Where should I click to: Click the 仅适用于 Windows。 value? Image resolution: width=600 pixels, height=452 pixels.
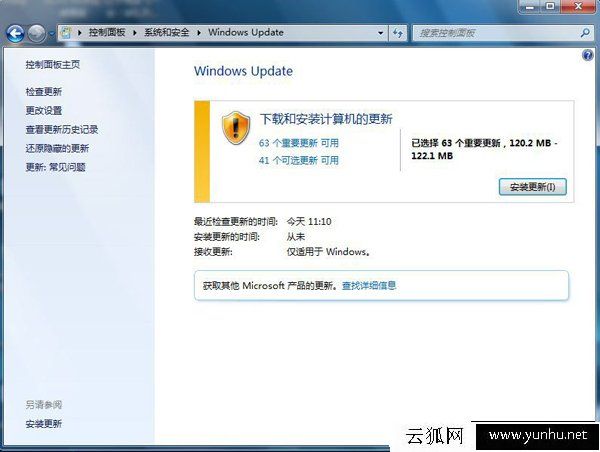coord(329,252)
